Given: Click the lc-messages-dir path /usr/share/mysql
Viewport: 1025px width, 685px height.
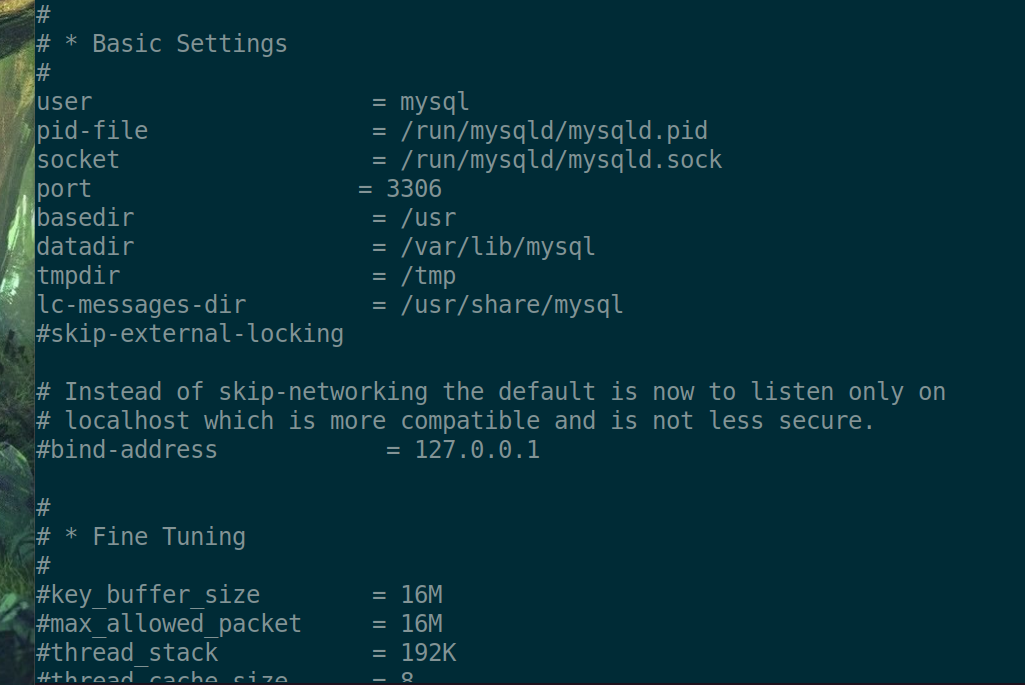Looking at the screenshot, I should pos(512,305).
